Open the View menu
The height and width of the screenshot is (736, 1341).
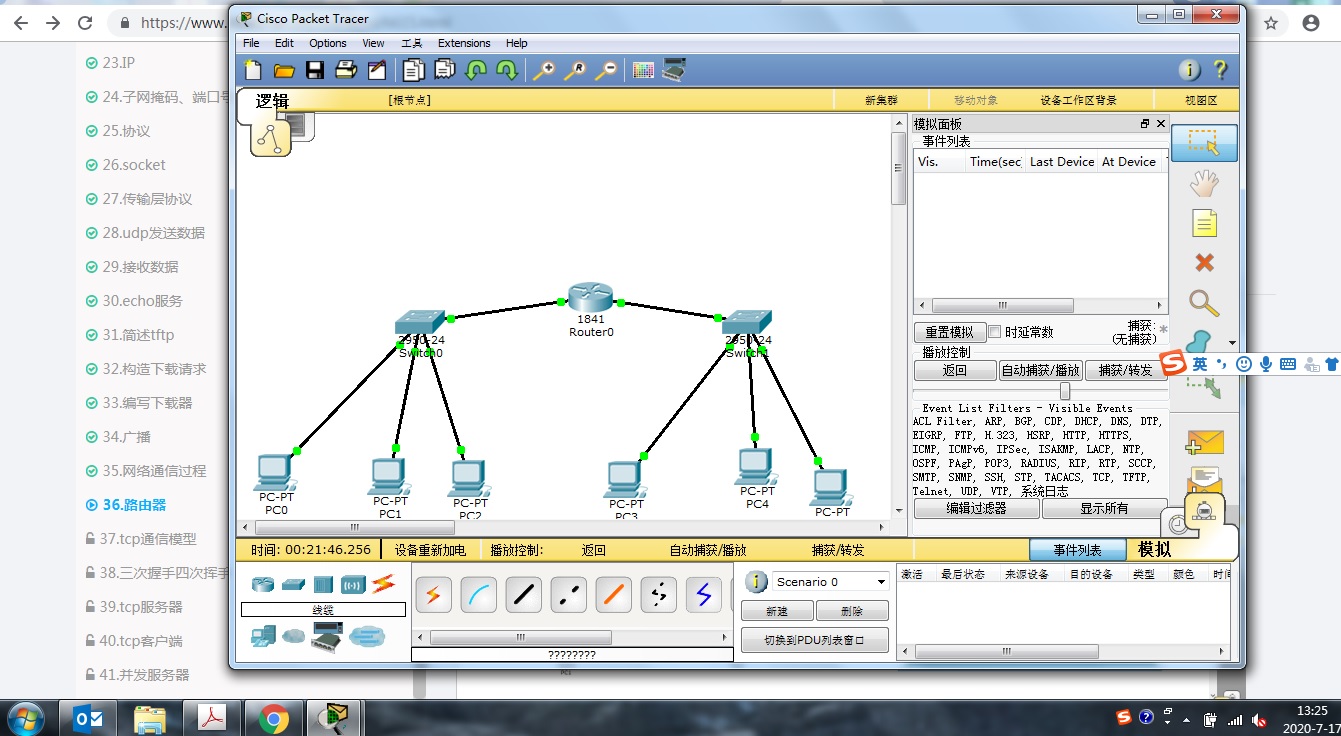click(x=373, y=43)
